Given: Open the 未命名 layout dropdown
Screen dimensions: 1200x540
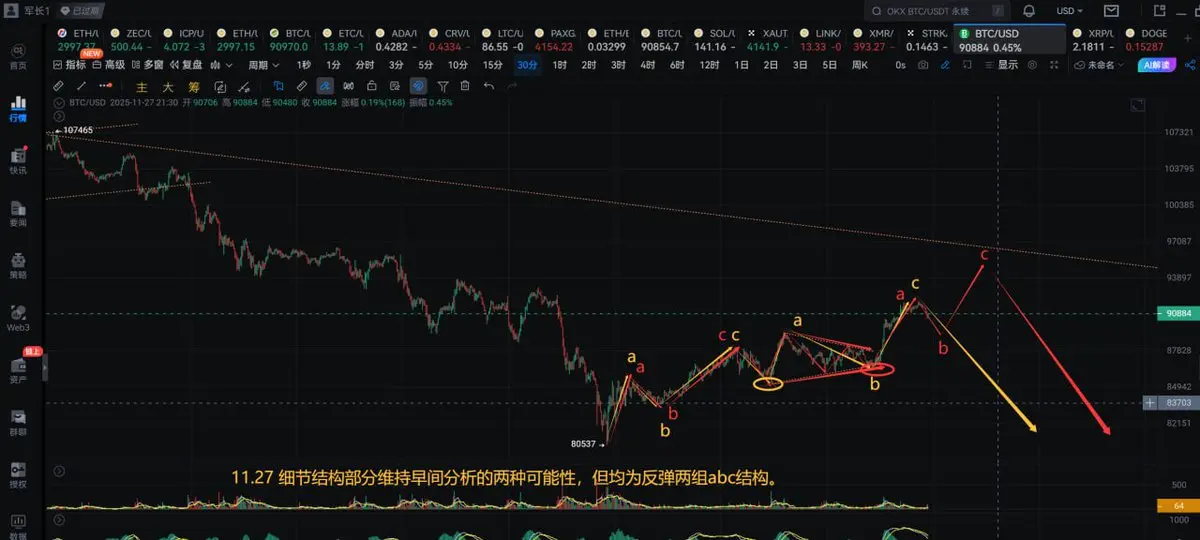Looking at the screenshot, I should [1100, 64].
